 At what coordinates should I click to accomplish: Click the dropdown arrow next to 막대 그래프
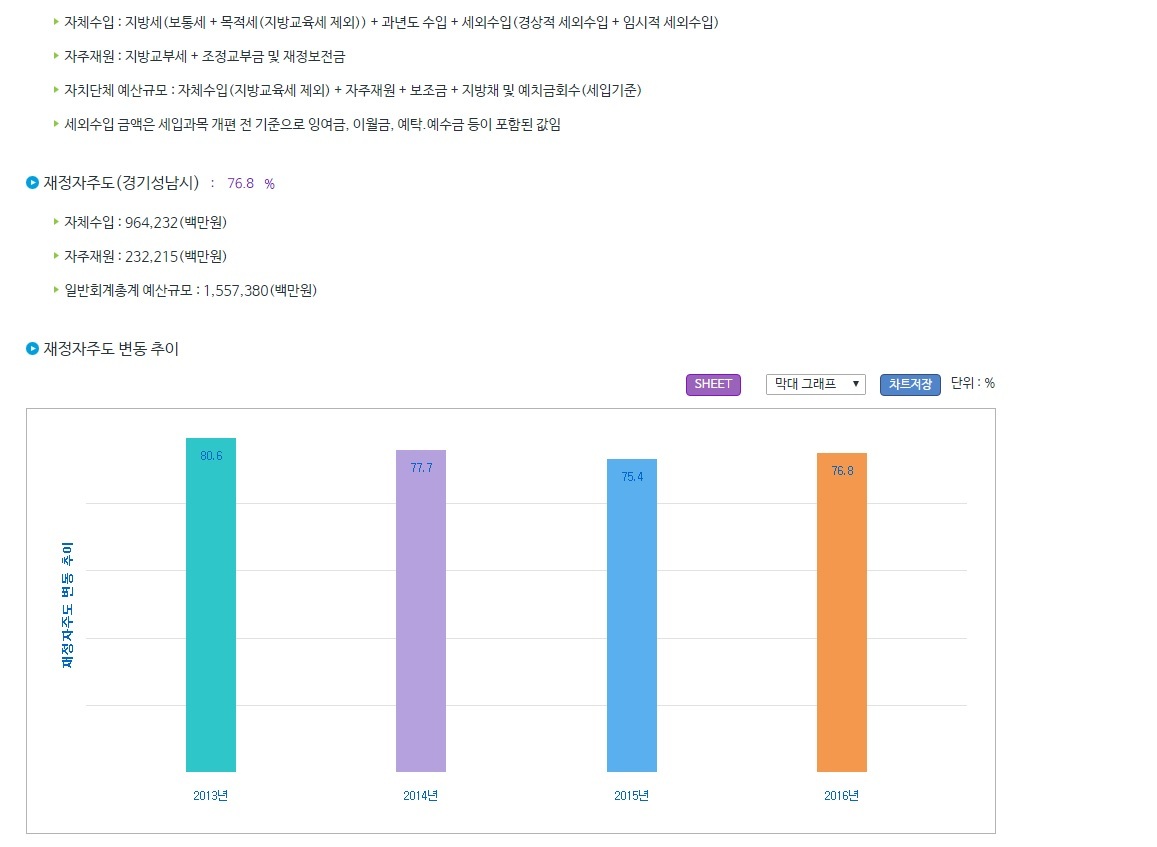click(855, 384)
